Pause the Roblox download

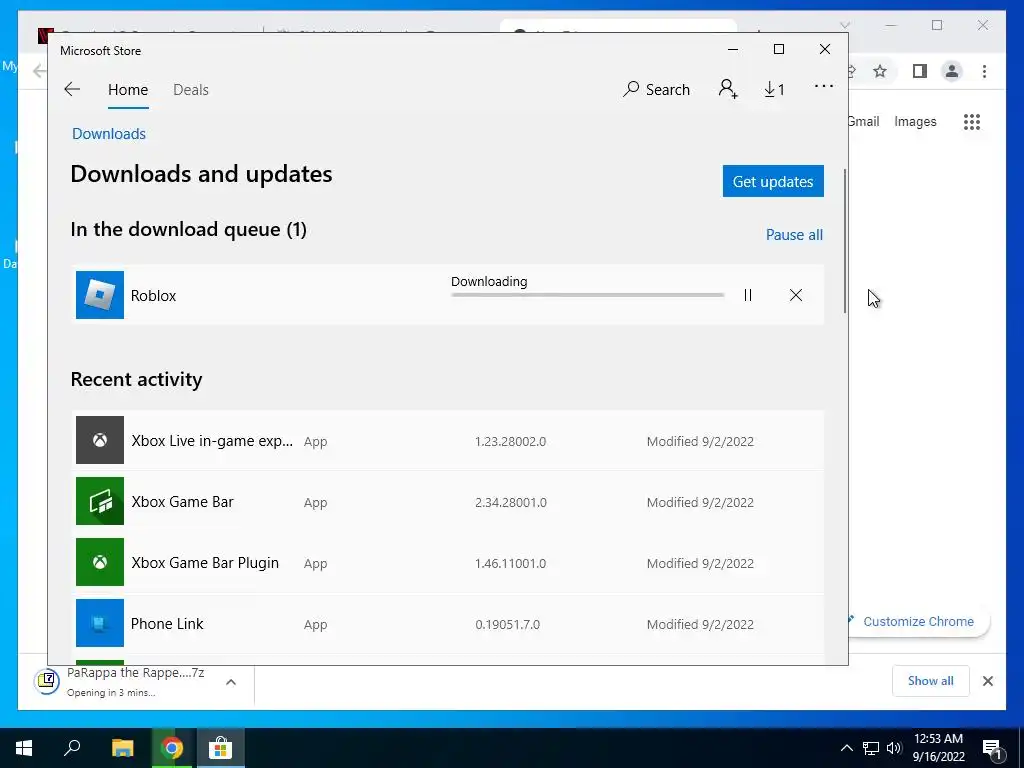coord(748,295)
